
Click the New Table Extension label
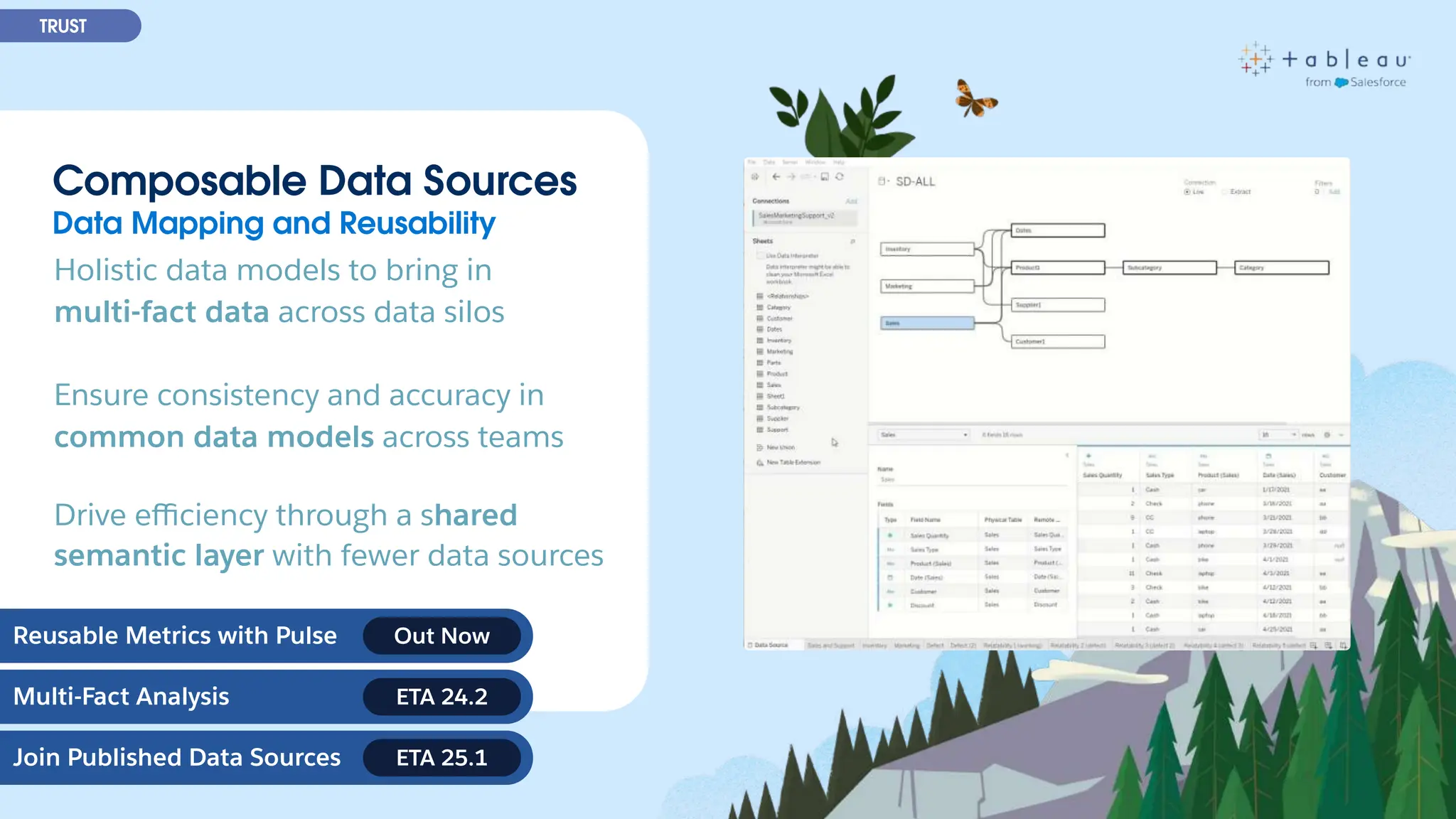click(793, 462)
